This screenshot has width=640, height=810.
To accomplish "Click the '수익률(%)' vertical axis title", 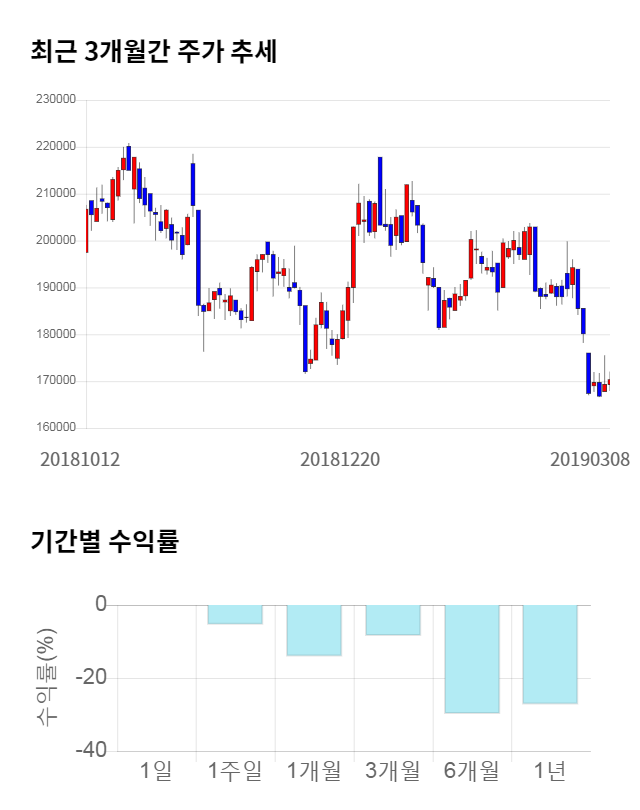I will pyautogui.click(x=46, y=677).
